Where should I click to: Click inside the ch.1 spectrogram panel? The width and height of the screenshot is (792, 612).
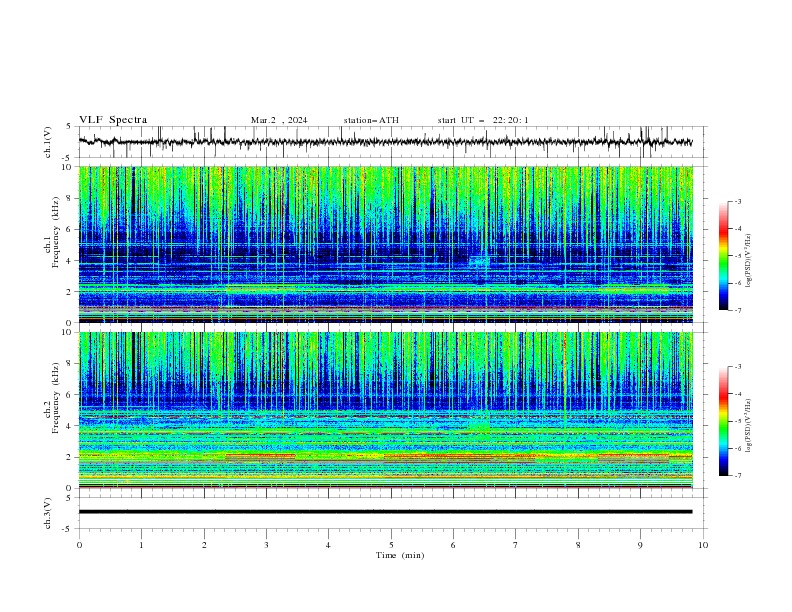(385, 244)
